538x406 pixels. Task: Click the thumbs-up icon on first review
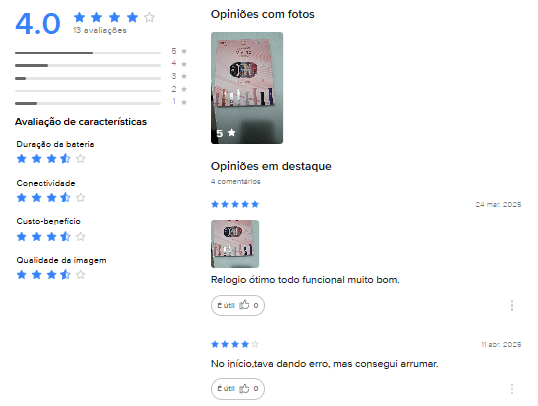[x=244, y=305]
